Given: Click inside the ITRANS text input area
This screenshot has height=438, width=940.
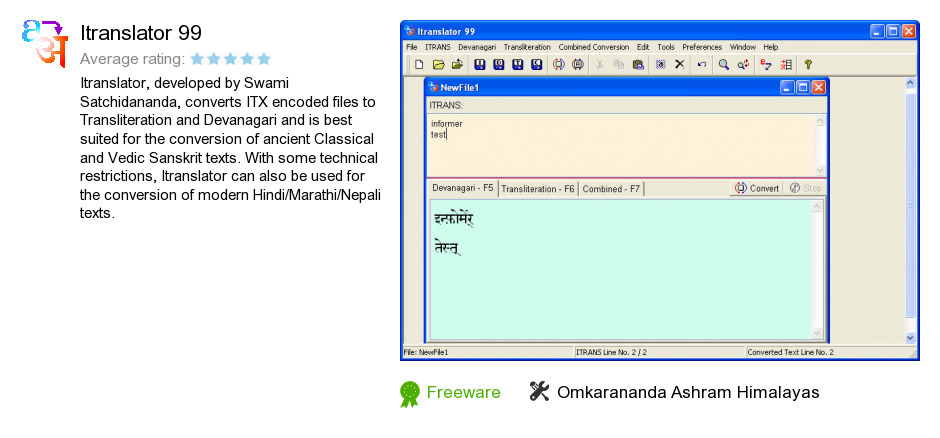Looking at the screenshot, I should point(621,145).
